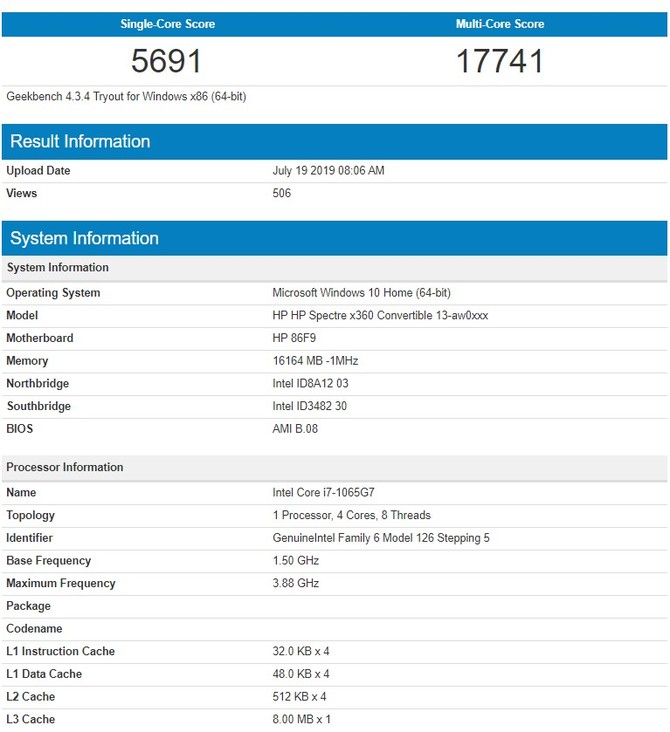Screen dimensions: 670x732
Task: Click the Identifier label
Action: point(29,538)
